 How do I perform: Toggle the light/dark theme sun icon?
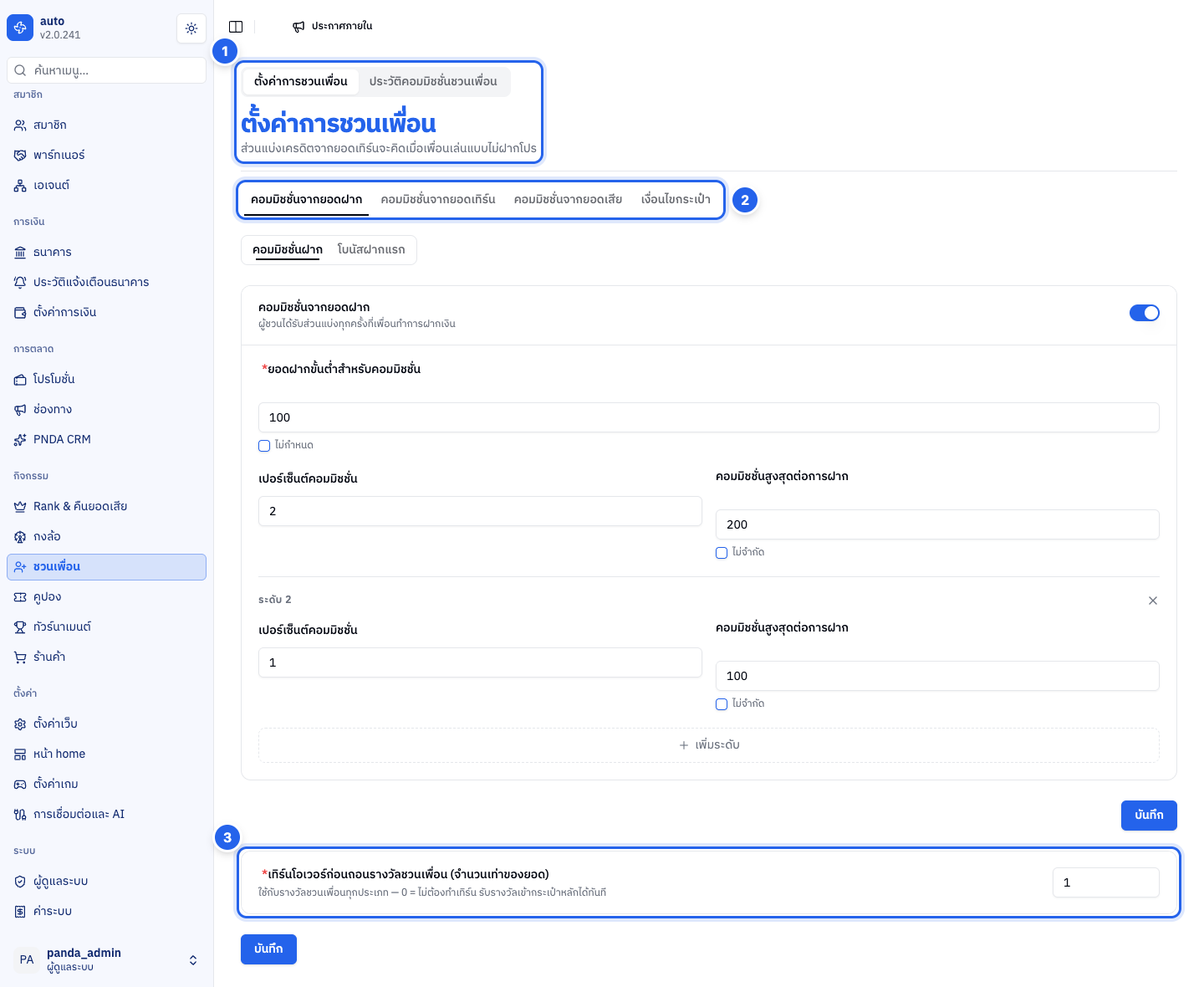click(191, 28)
